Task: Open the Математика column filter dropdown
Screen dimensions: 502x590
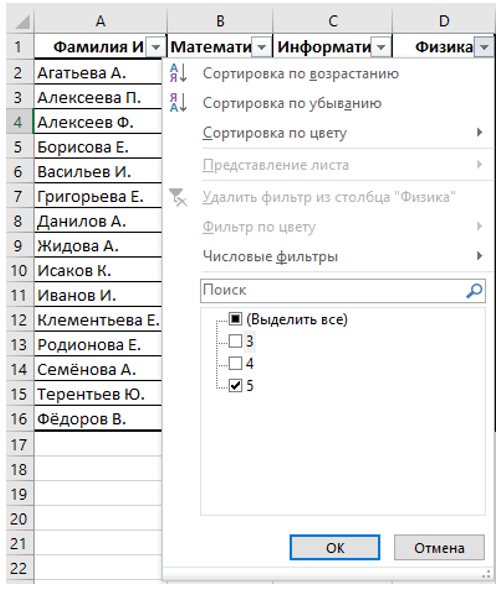Action: pos(262,47)
